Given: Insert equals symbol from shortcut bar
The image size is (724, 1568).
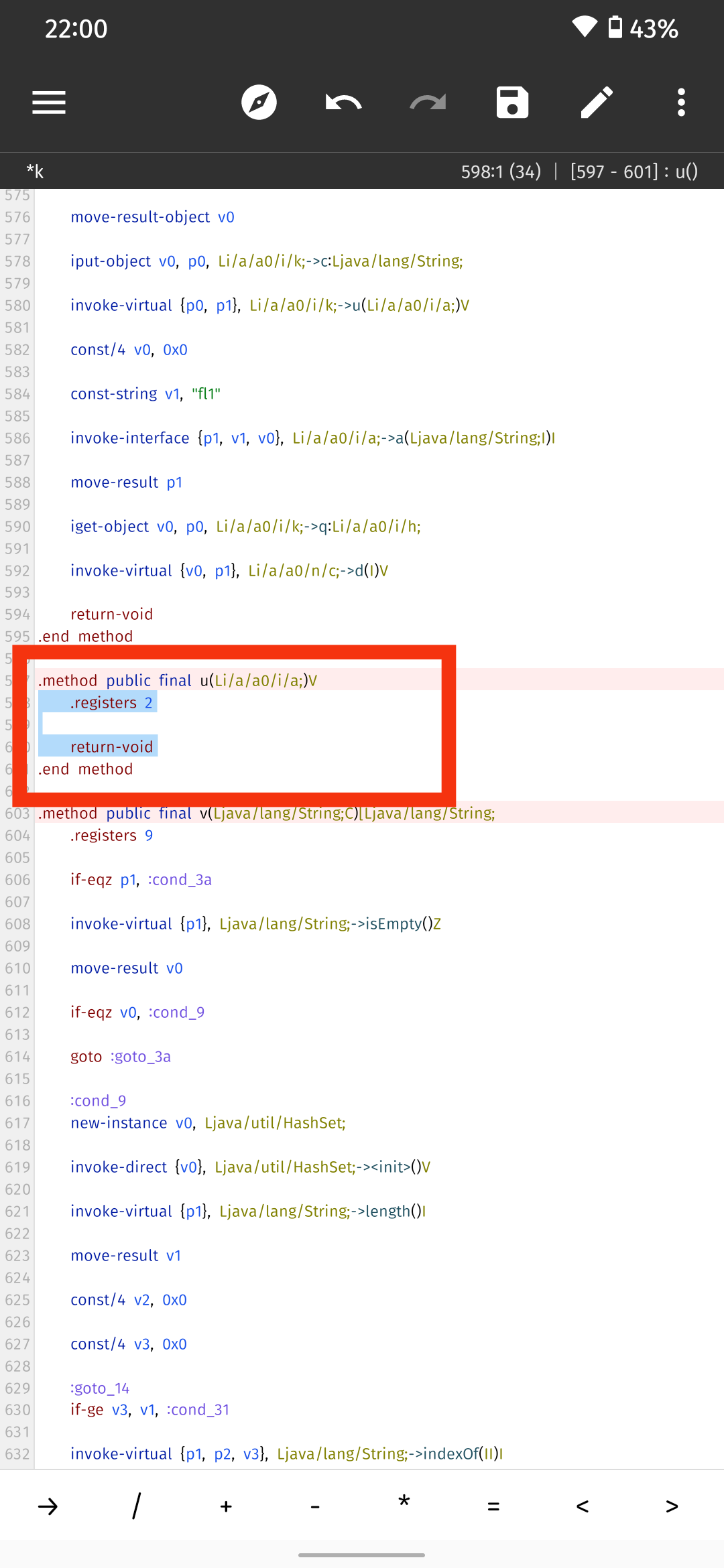Looking at the screenshot, I should click(x=493, y=1507).
